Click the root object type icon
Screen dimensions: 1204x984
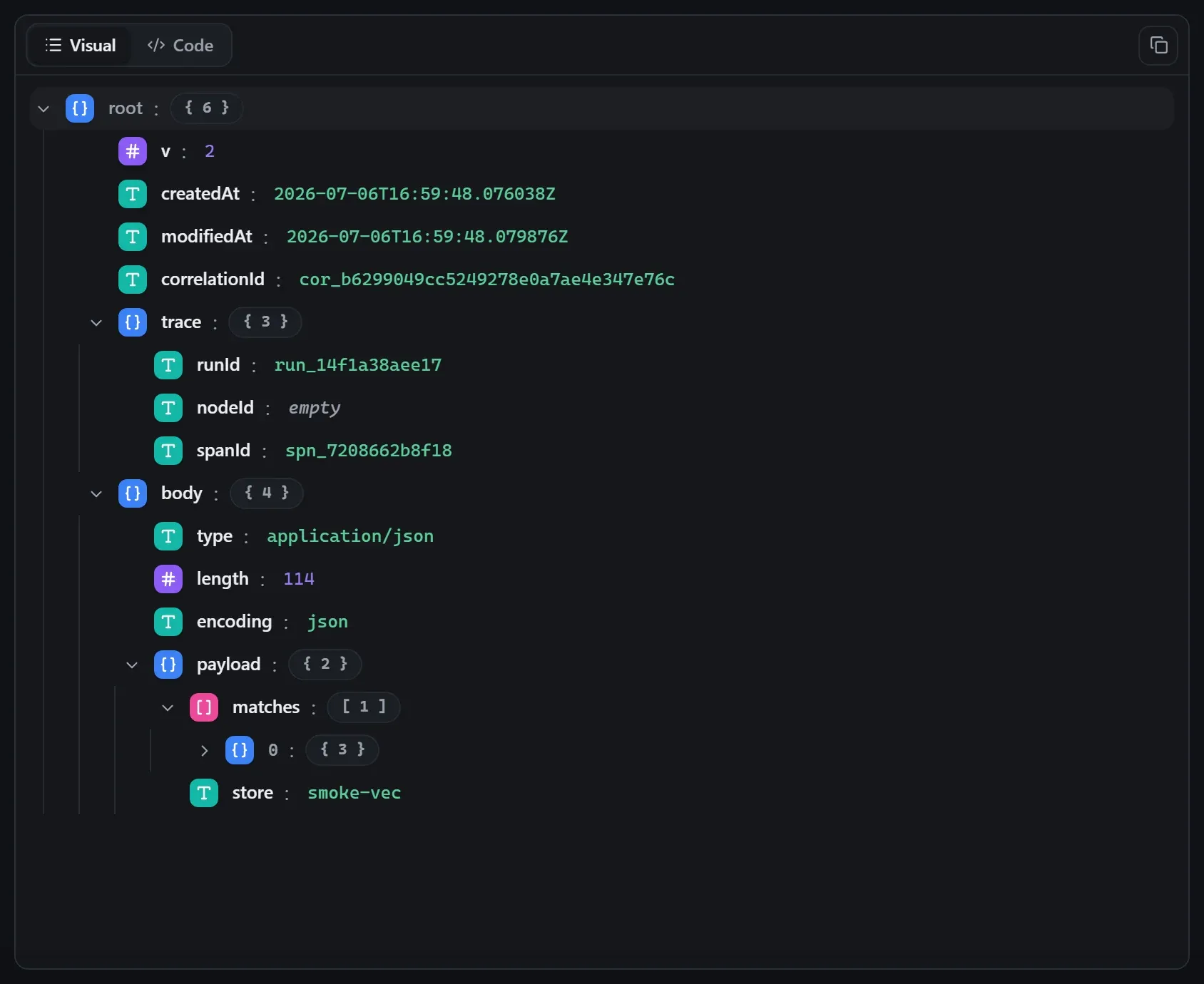coord(80,108)
